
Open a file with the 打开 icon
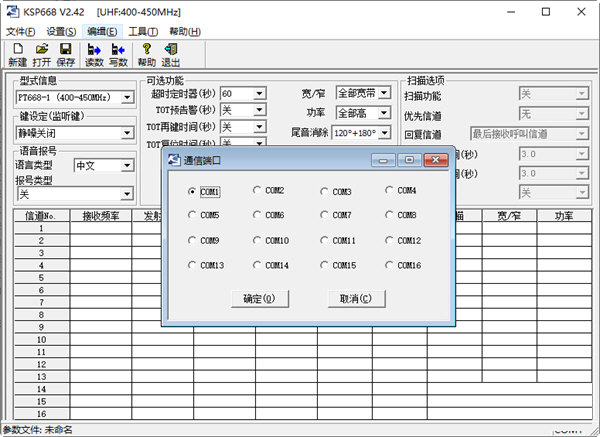41,54
